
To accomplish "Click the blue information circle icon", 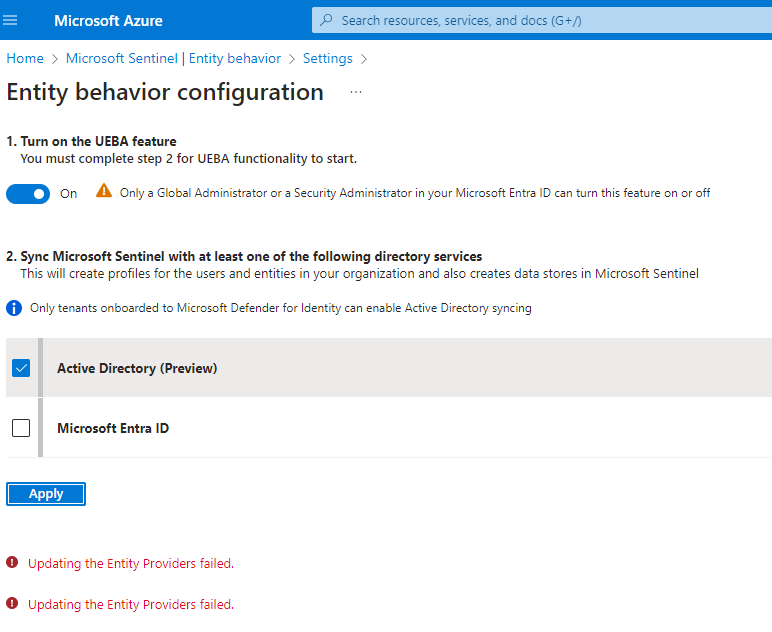I will coord(14,308).
